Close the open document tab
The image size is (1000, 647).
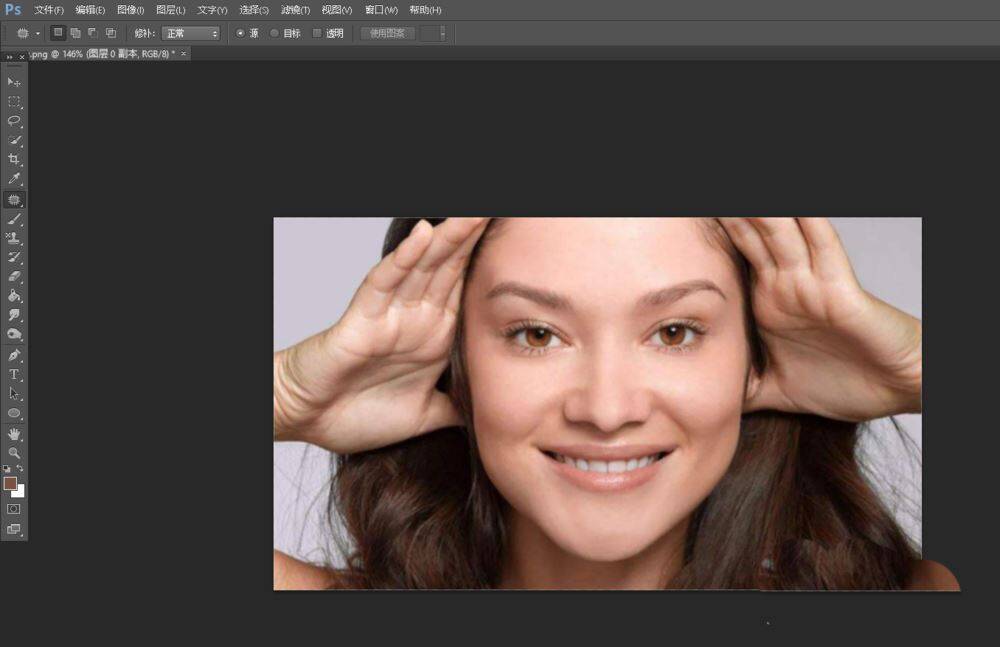pos(183,53)
